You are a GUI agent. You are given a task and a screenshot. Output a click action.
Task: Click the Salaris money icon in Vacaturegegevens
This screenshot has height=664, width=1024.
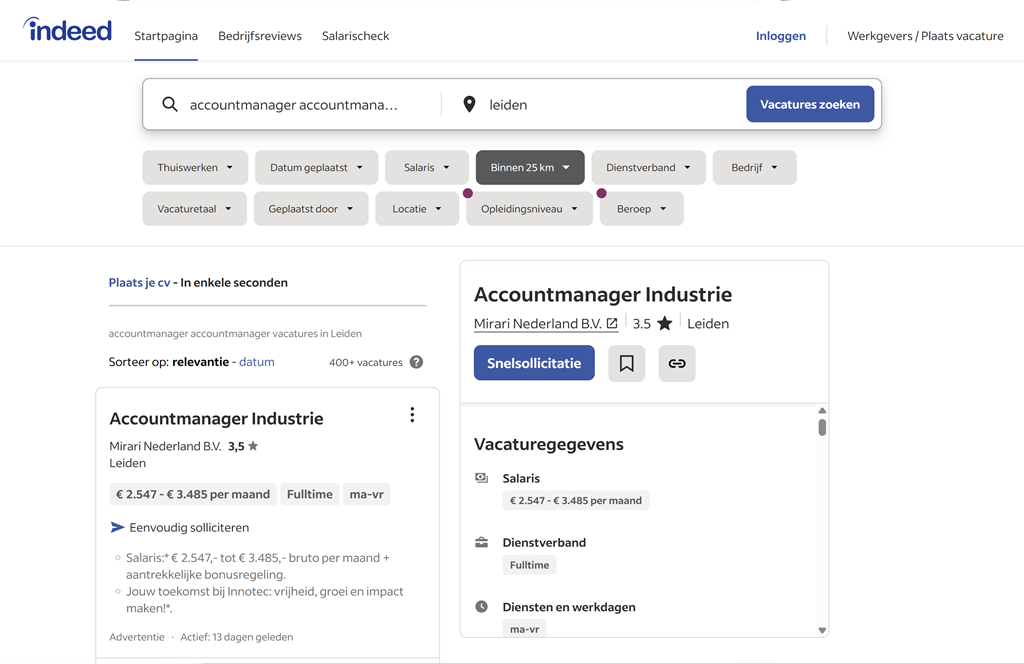(481, 478)
